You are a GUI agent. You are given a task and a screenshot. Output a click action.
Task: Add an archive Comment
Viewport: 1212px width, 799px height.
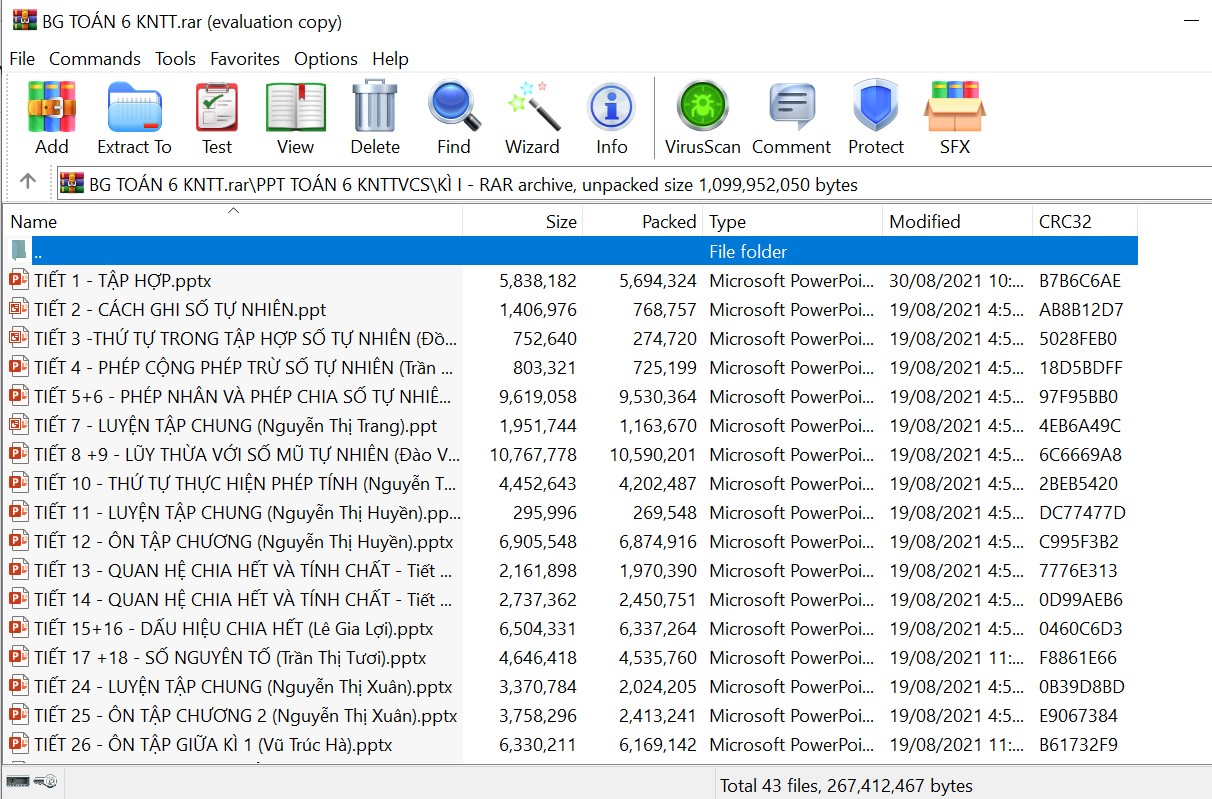791,107
